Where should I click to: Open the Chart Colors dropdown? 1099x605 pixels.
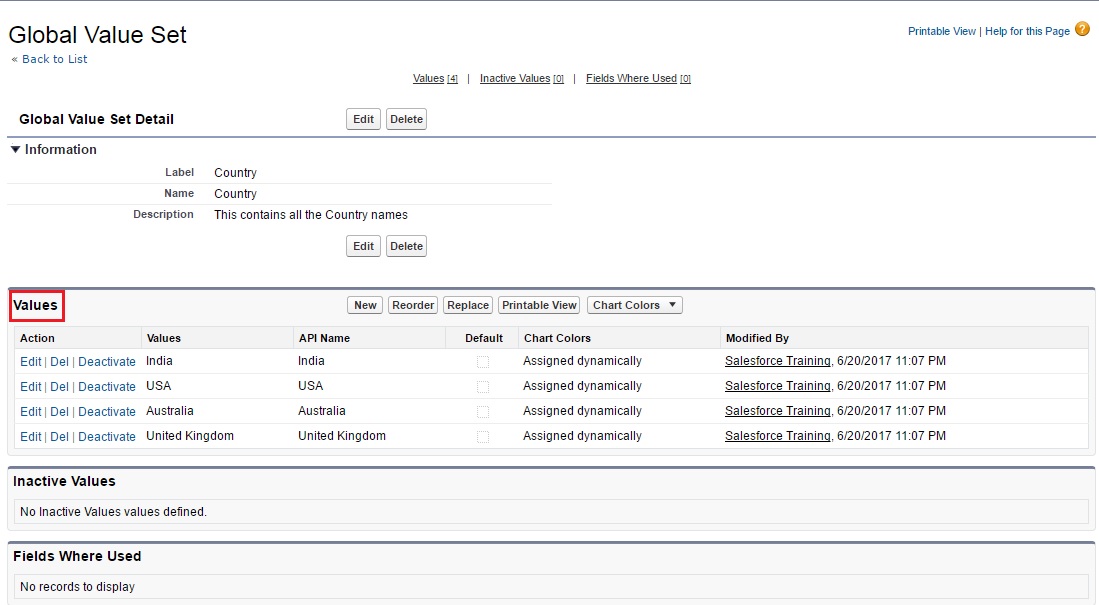pyautogui.click(x=634, y=305)
